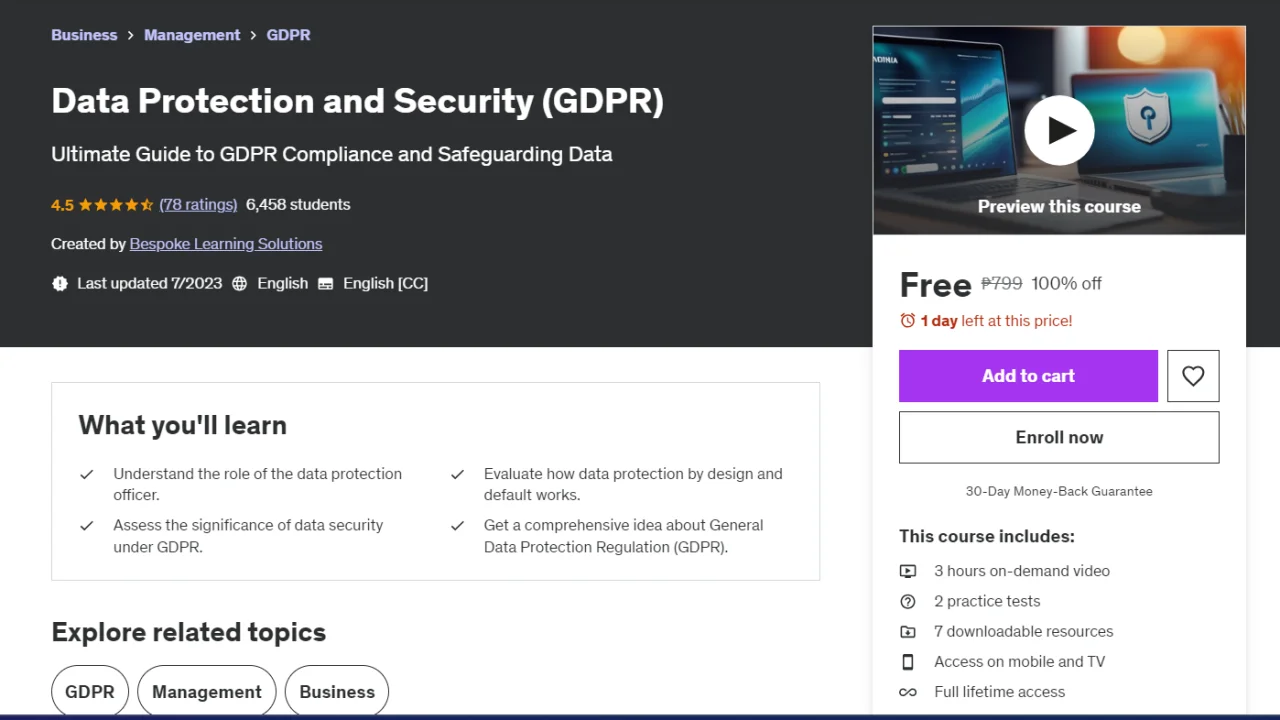Click the Full lifetime access text
The height and width of the screenshot is (720, 1280).
(999, 692)
